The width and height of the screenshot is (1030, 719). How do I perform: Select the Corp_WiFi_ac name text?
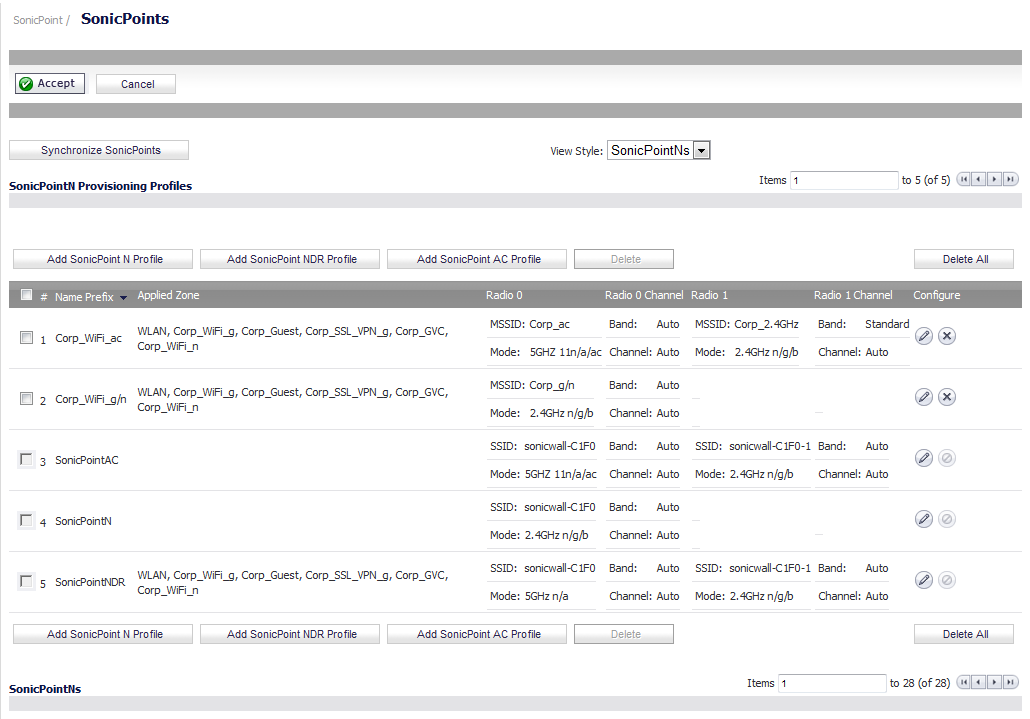click(88, 338)
